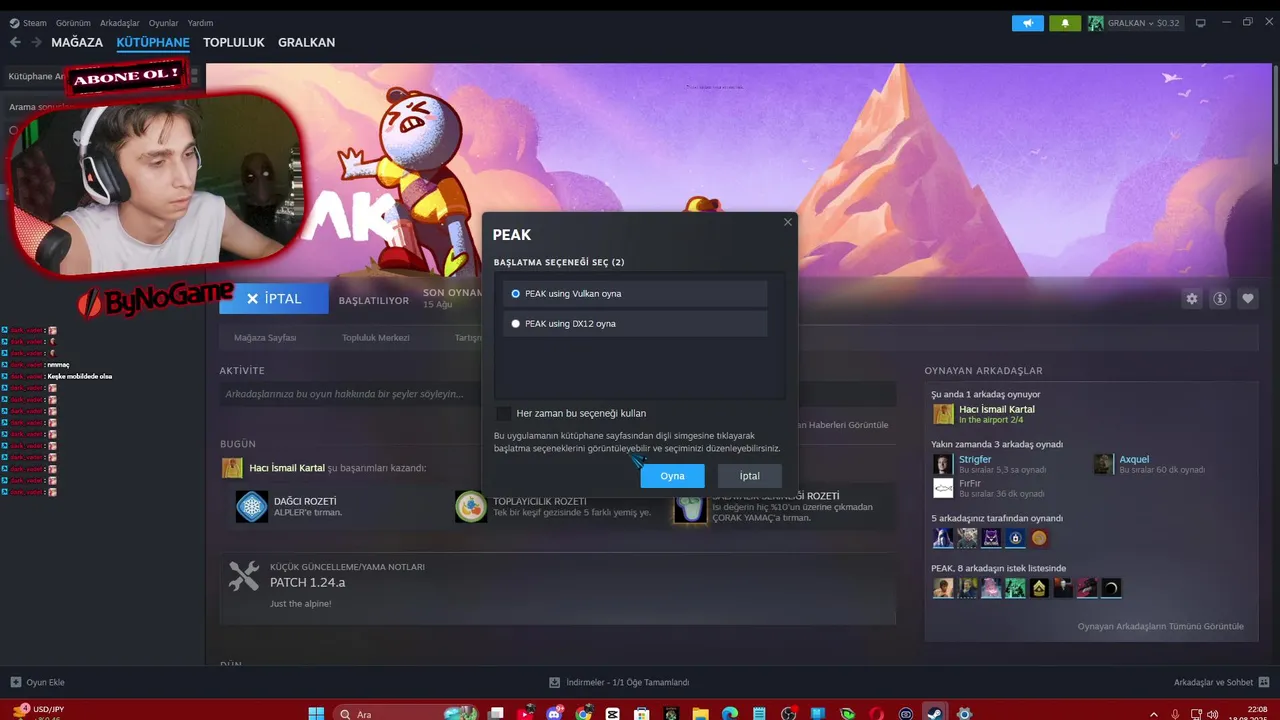Viewport: 1280px width, 720px height.
Task: Click the downloads icon beside İndirmeler
Action: tap(554, 682)
